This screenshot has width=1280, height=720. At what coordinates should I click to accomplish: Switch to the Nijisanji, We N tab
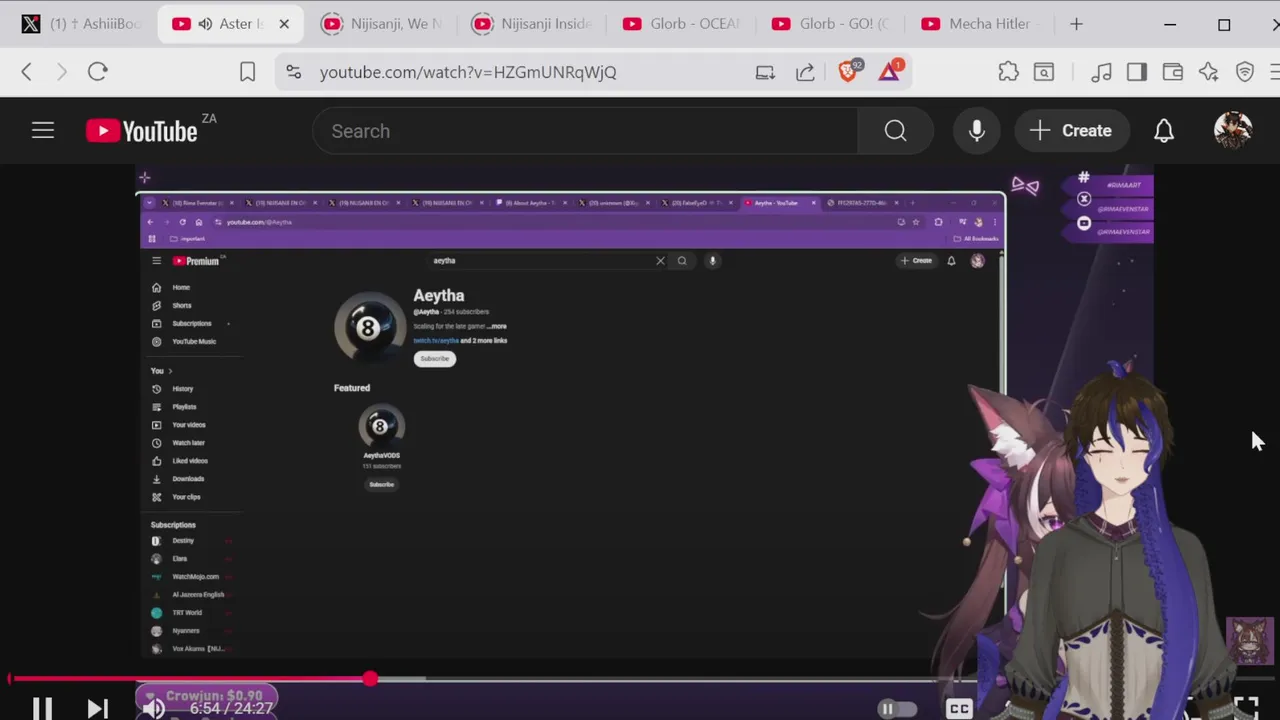click(382, 24)
